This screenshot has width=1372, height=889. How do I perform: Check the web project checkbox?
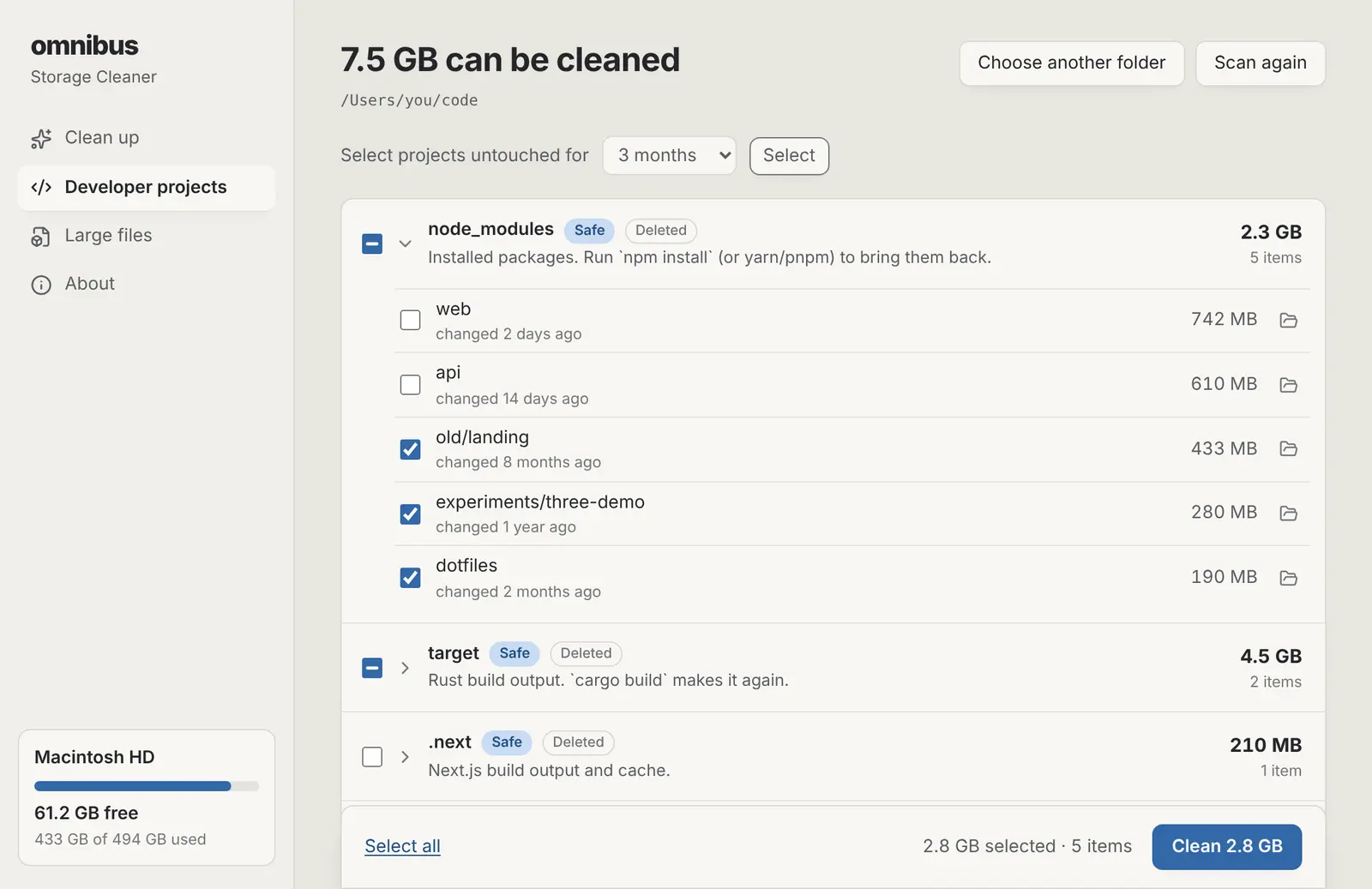point(411,320)
